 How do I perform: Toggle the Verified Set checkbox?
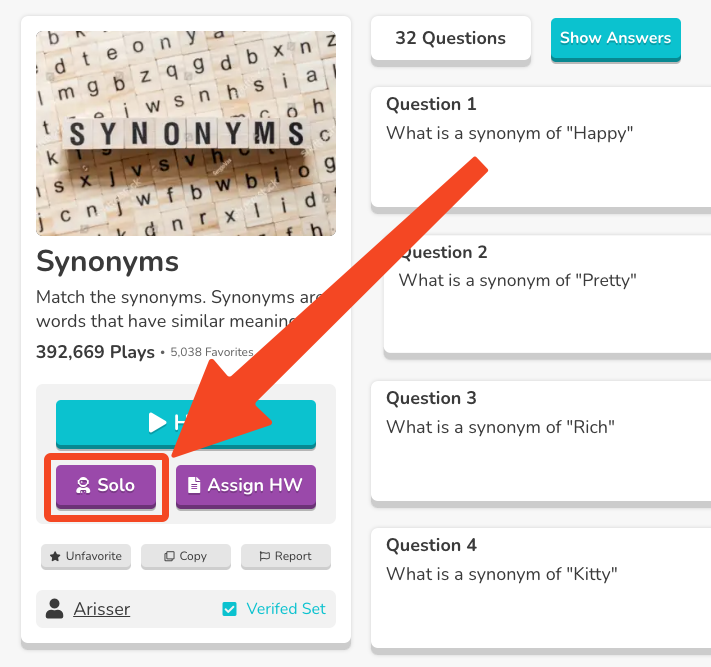(x=230, y=609)
